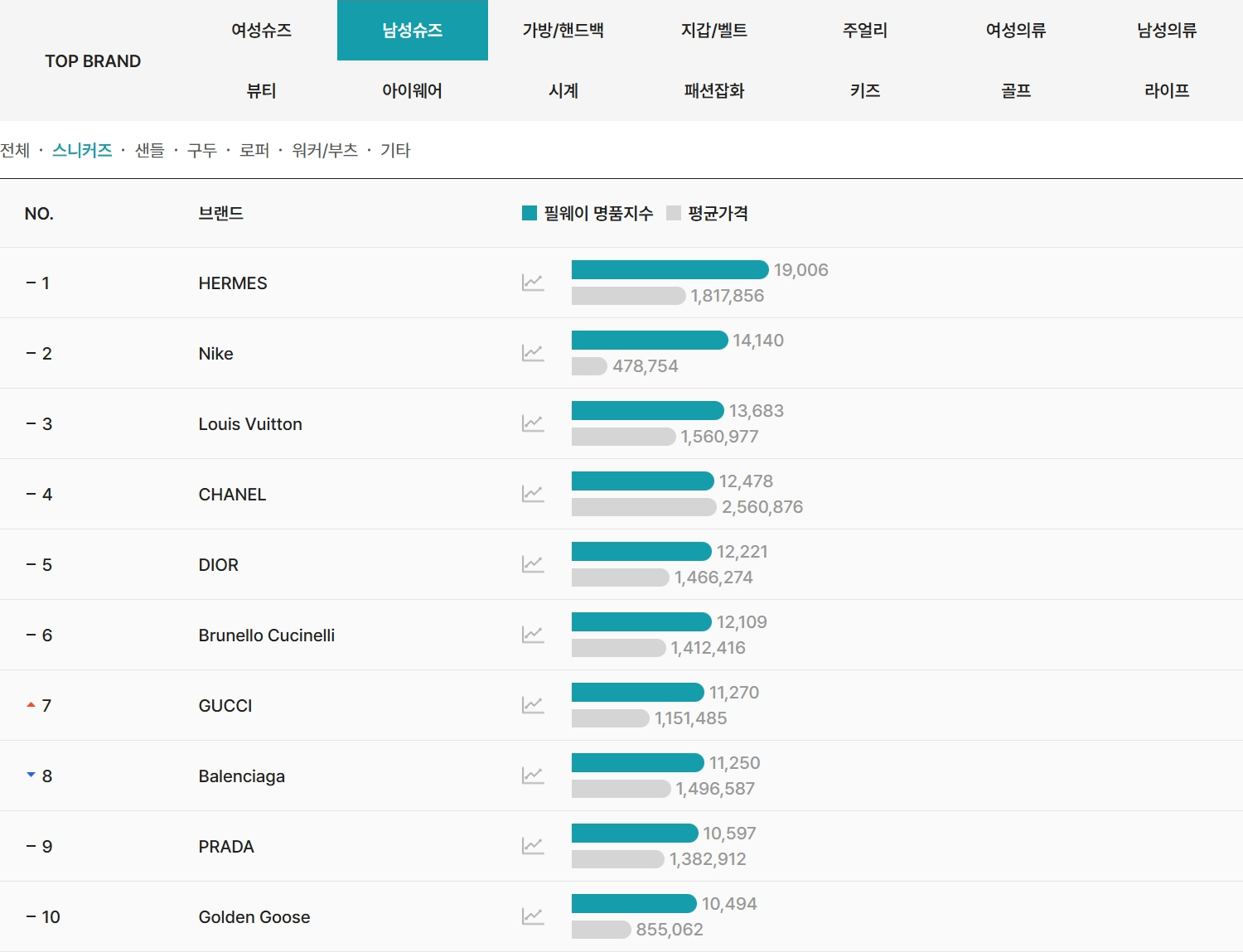
Task: Filter by 전체 subcategory
Action: click(15, 151)
